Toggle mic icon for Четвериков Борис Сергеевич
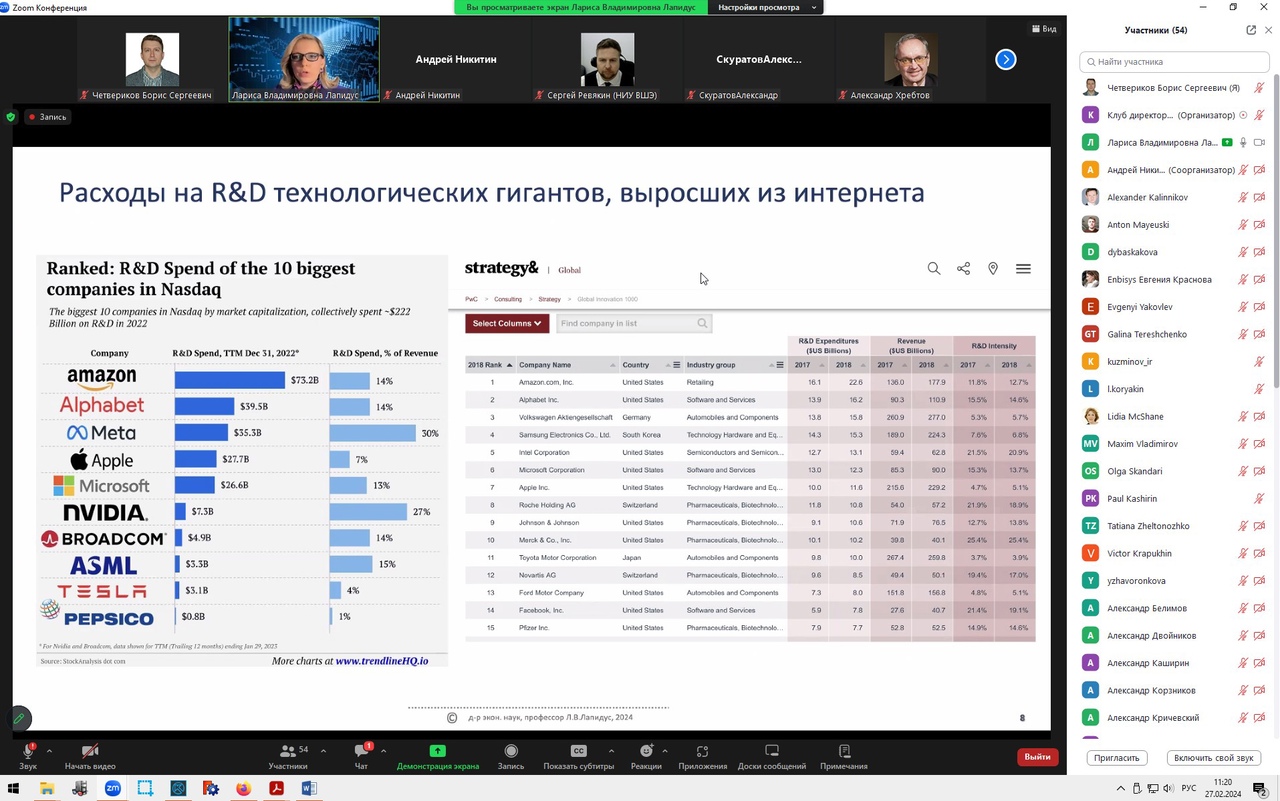Screen dimensions: 1280x801 [1260, 88]
